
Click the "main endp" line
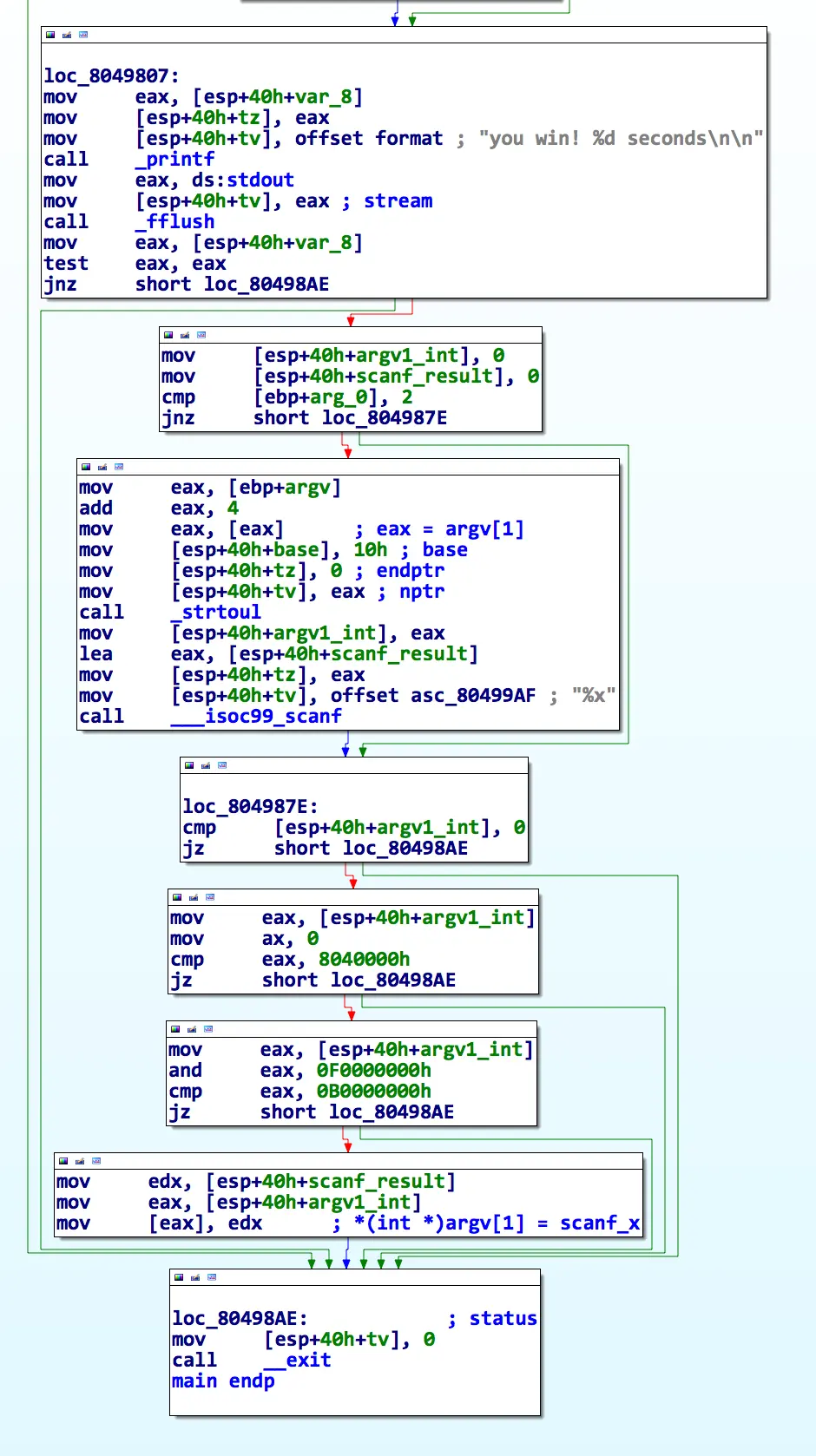(223, 1381)
